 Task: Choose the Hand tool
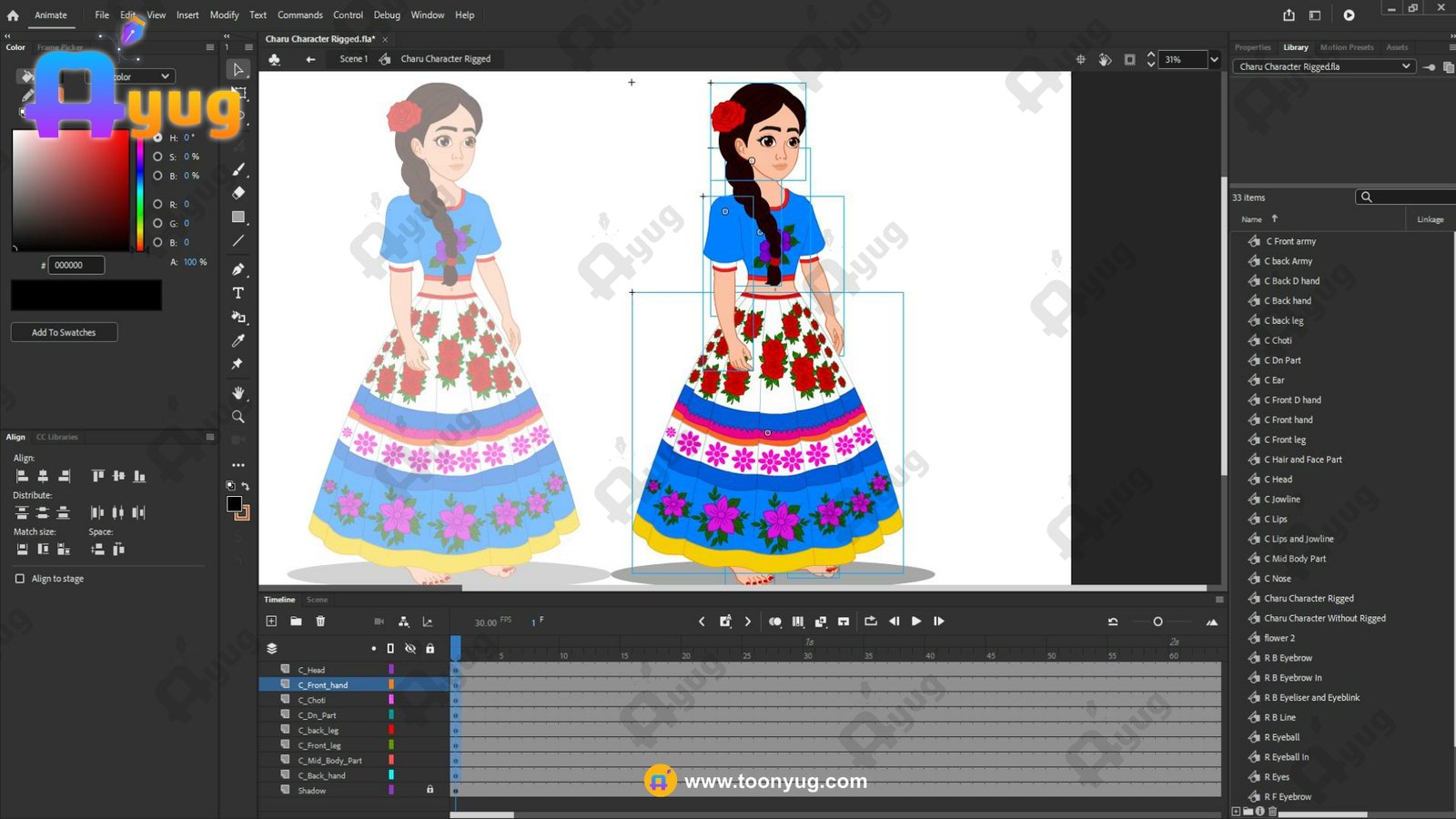(x=238, y=393)
